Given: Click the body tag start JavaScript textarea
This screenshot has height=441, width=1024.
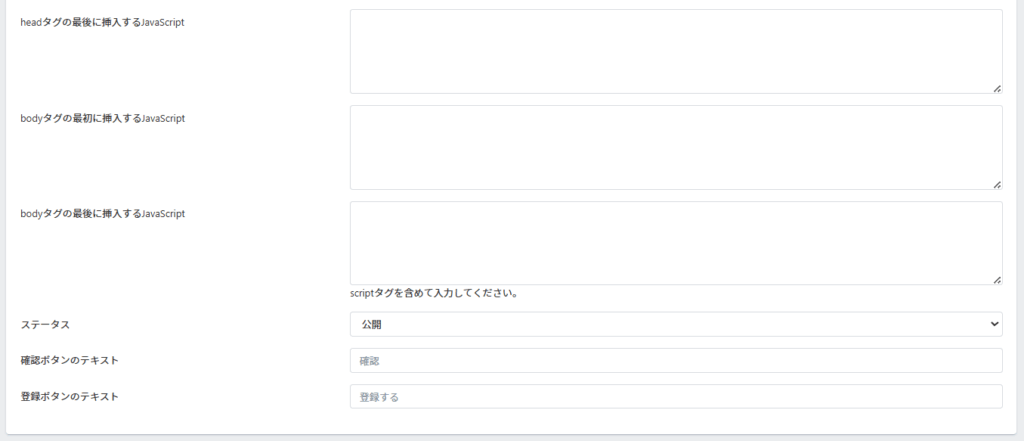Looking at the screenshot, I should [675, 147].
